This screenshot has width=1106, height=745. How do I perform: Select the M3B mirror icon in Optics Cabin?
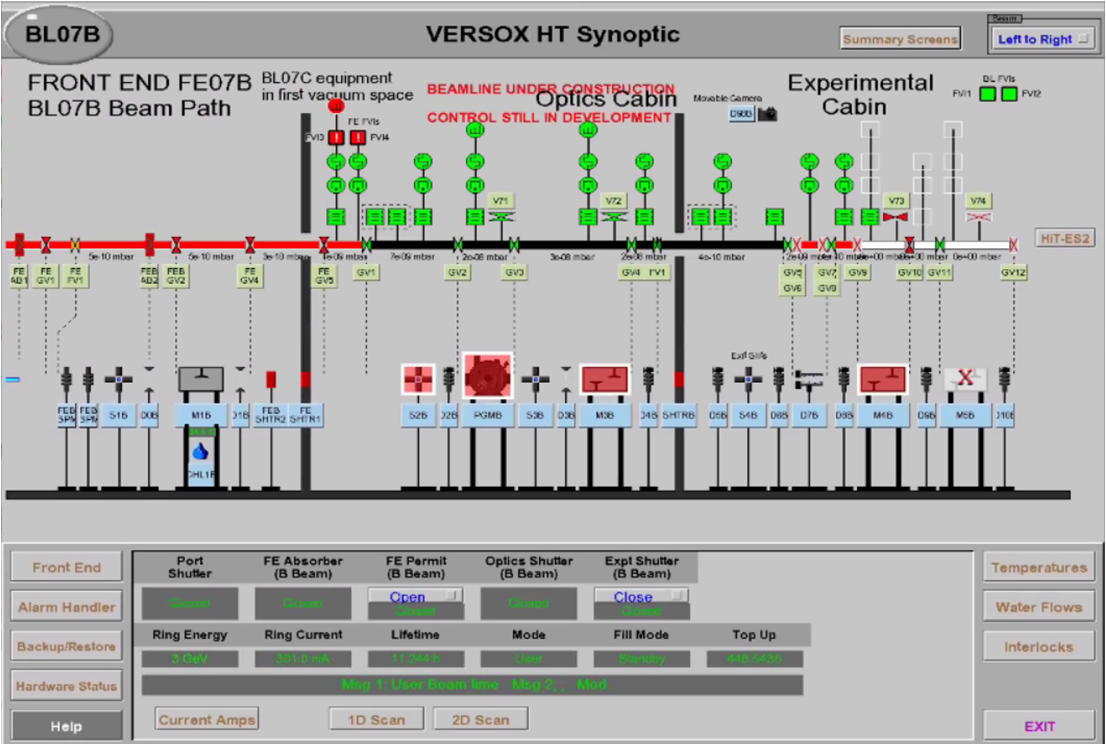pos(604,378)
